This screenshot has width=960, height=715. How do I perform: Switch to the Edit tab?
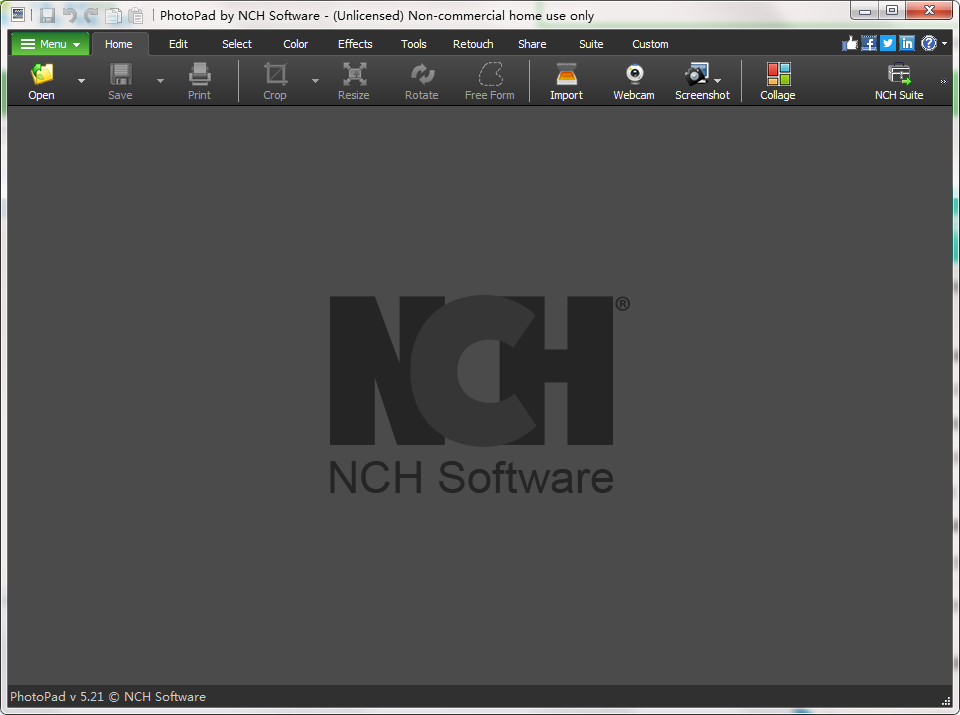(x=178, y=44)
